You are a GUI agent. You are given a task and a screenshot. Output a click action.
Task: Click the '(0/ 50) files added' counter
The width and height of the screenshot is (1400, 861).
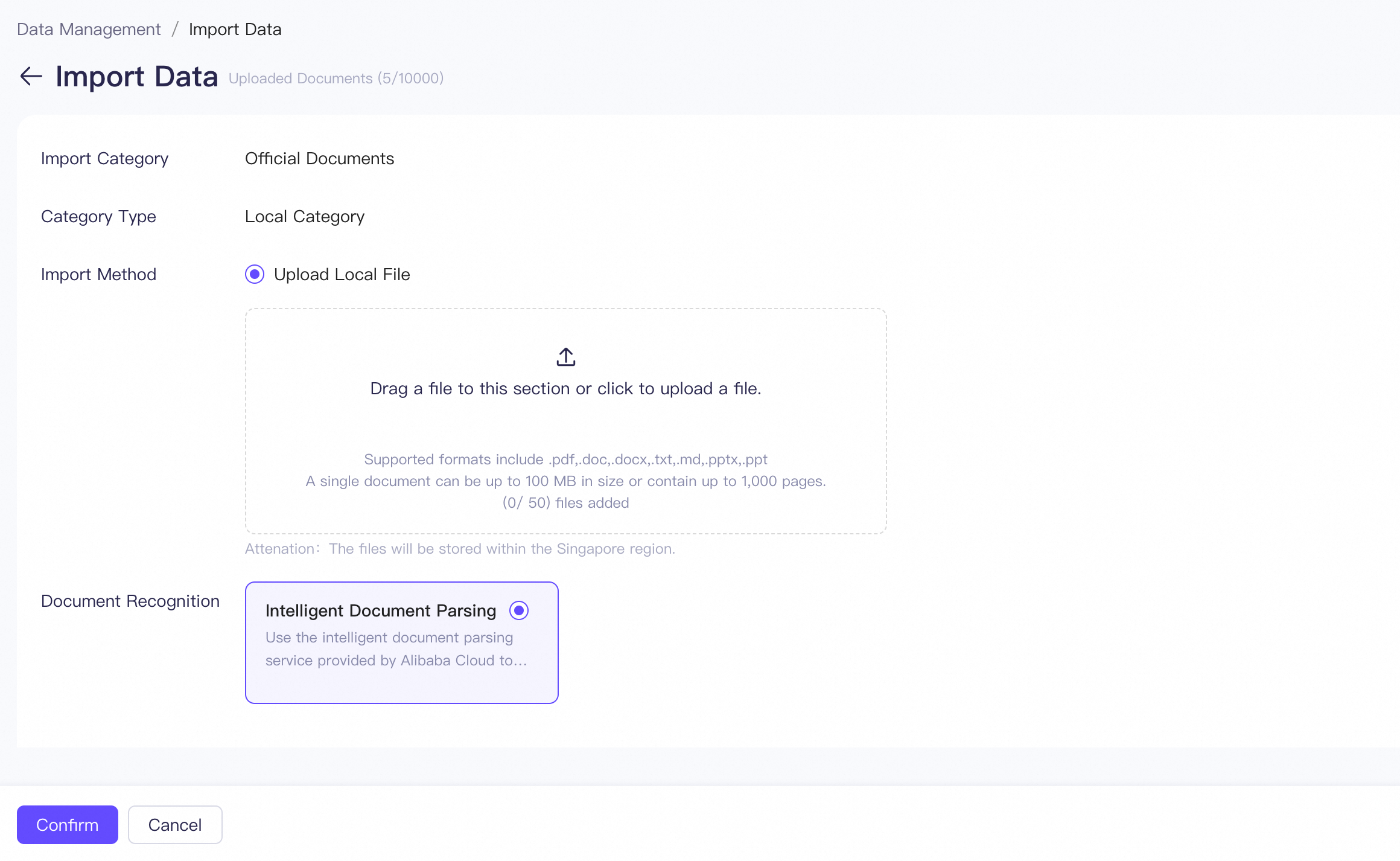(565, 503)
